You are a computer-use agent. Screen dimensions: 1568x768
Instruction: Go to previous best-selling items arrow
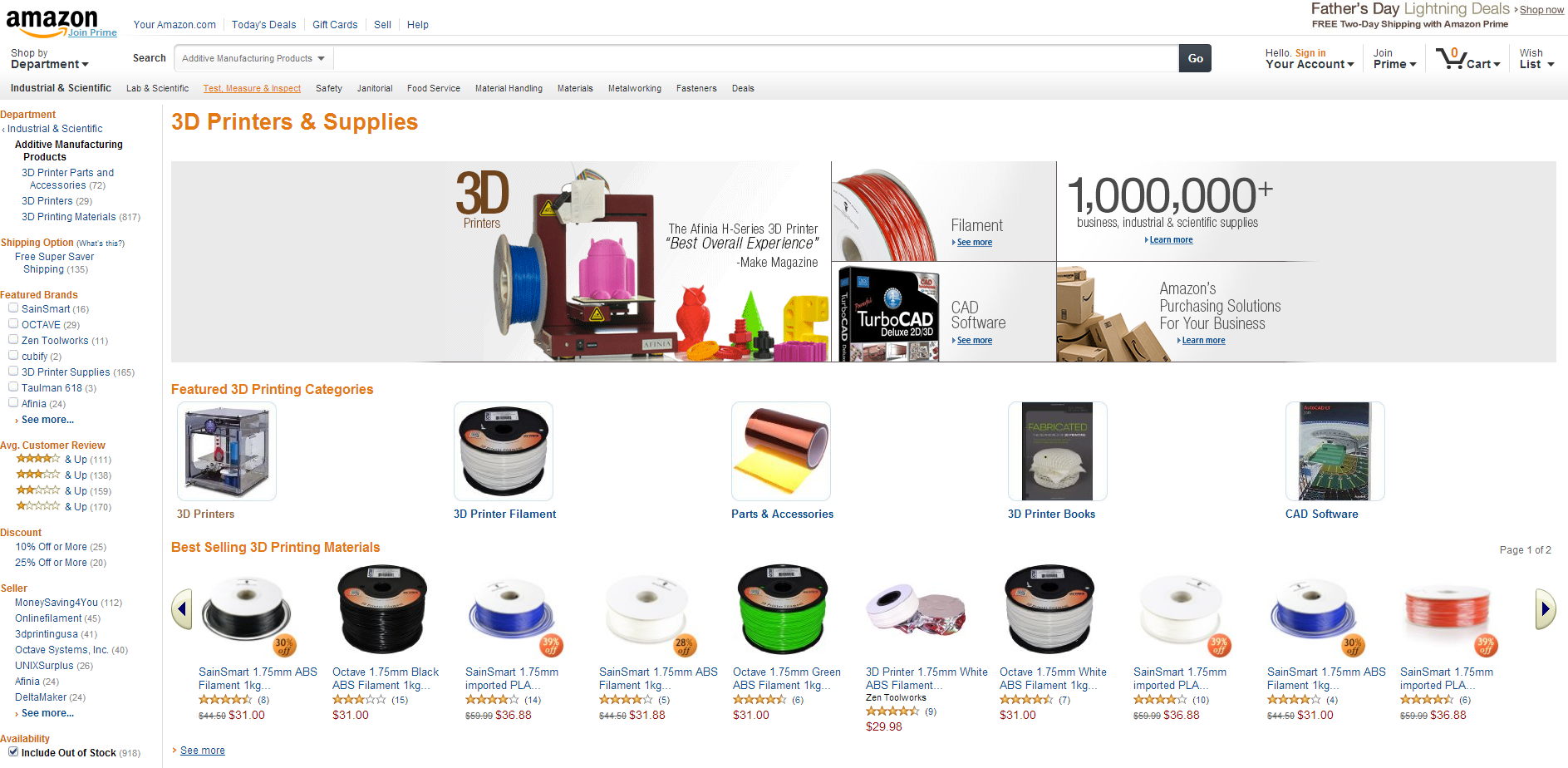coord(182,609)
